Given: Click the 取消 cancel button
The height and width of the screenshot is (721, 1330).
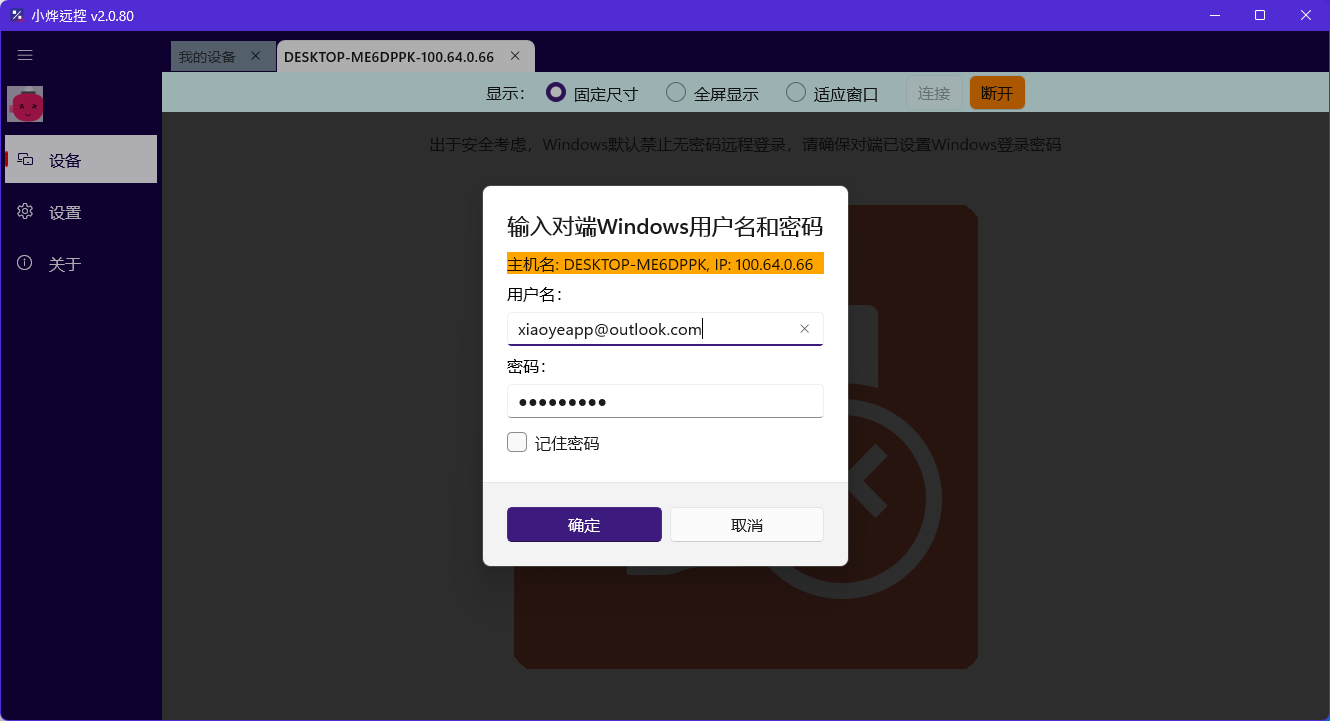Looking at the screenshot, I should 746,525.
